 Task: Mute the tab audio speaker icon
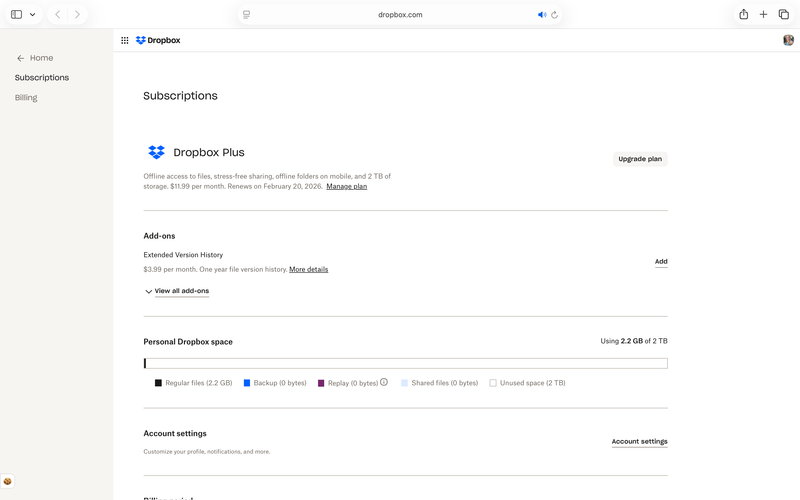(x=542, y=15)
